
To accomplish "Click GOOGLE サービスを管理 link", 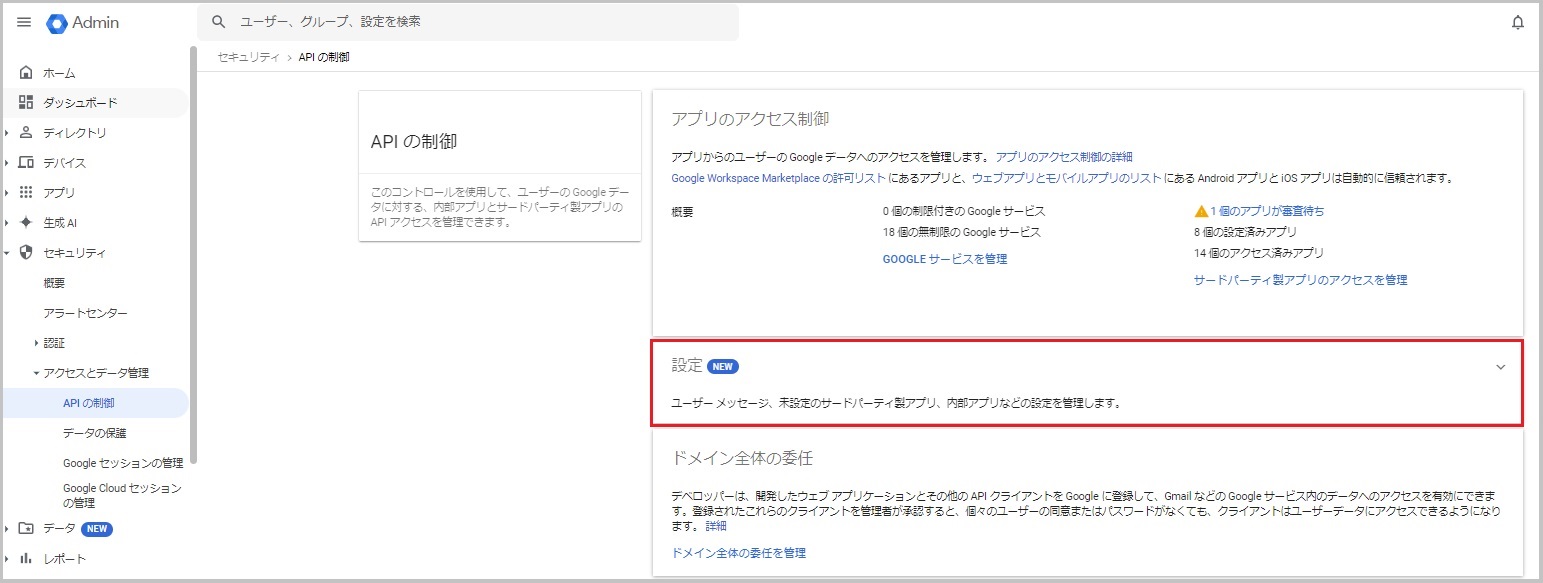I will click(x=944, y=259).
